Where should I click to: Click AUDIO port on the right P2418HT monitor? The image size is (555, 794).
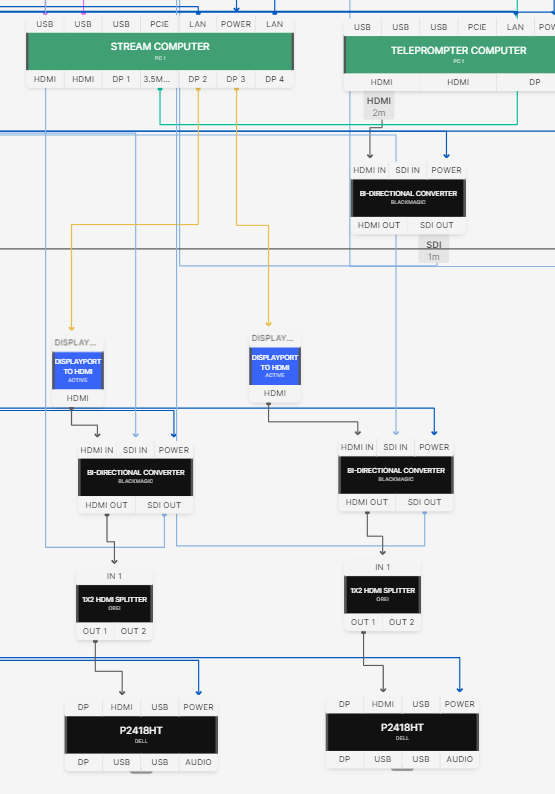pyautogui.click(x=459, y=760)
